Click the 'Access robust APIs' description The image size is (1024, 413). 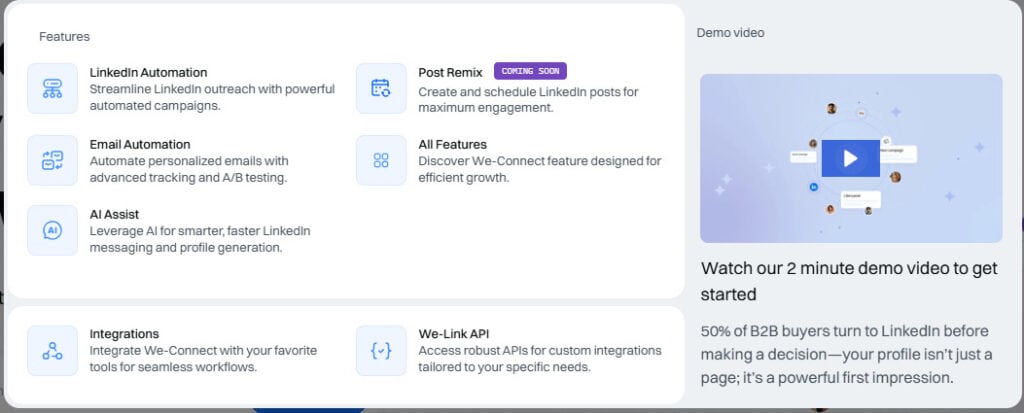539,359
